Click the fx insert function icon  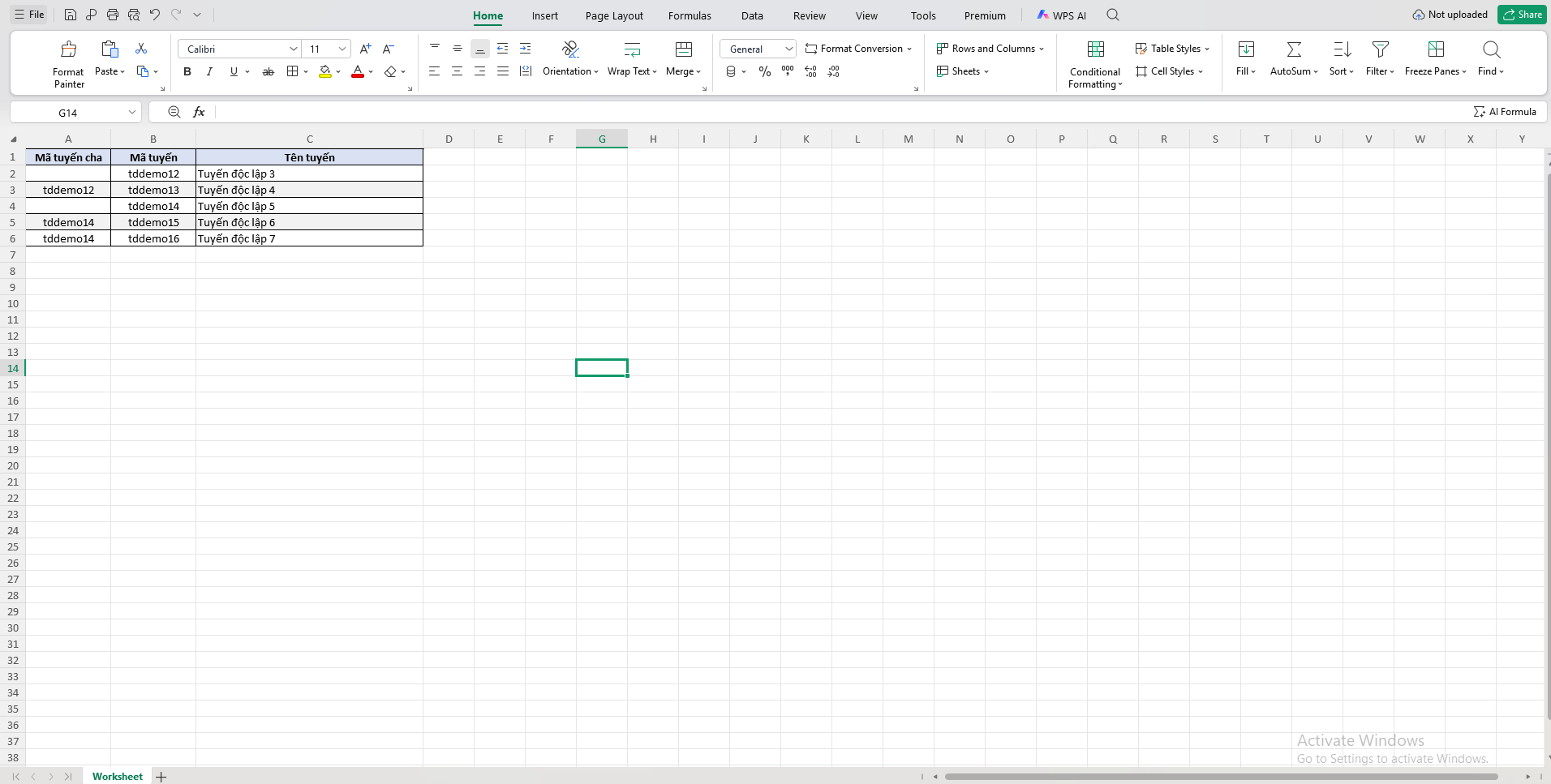[x=199, y=112]
